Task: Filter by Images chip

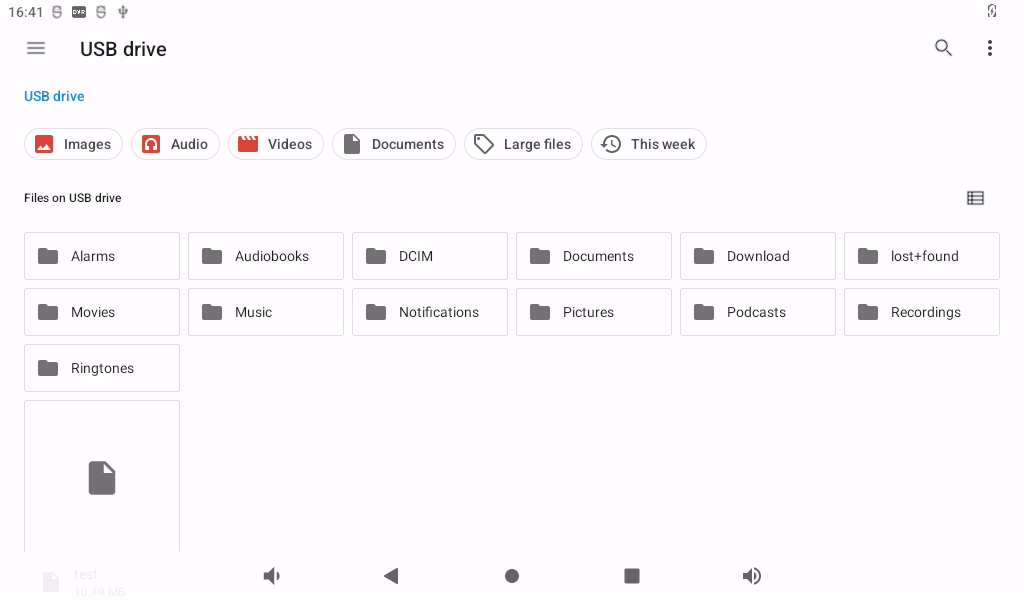Action: coord(73,144)
